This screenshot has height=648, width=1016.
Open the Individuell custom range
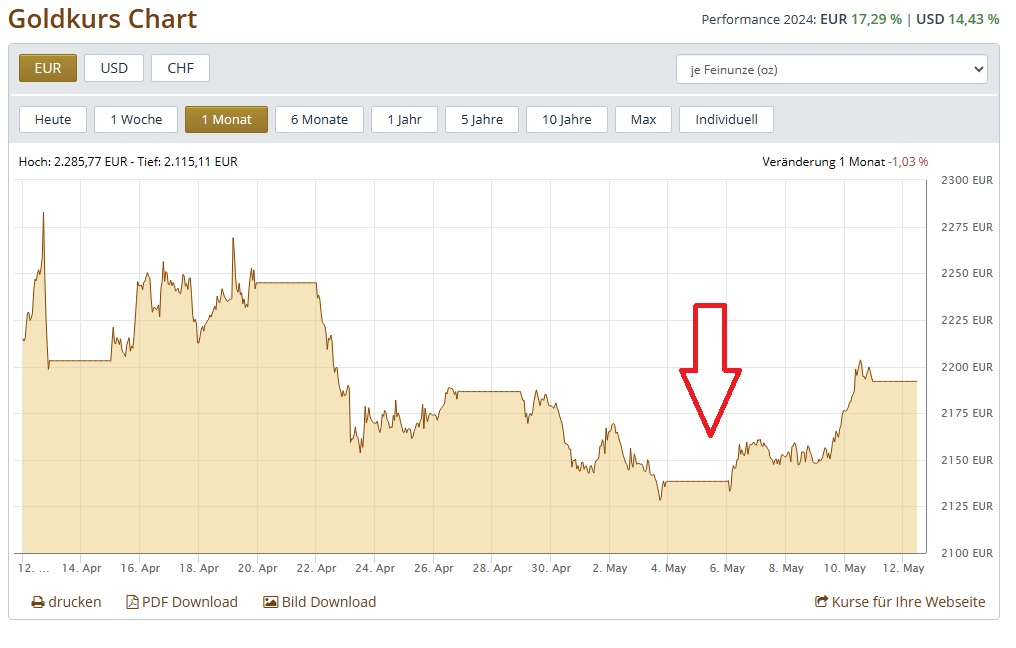(x=726, y=119)
